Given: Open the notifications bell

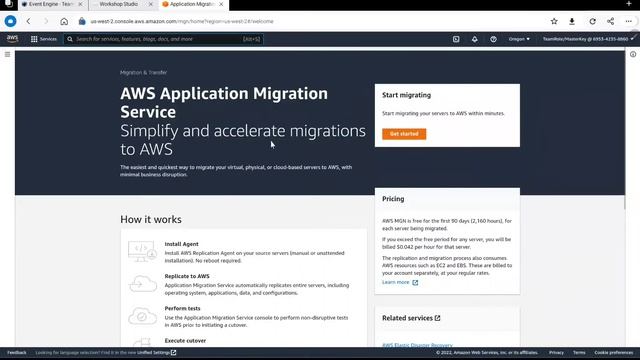Looking at the screenshot, I should 475,39.
